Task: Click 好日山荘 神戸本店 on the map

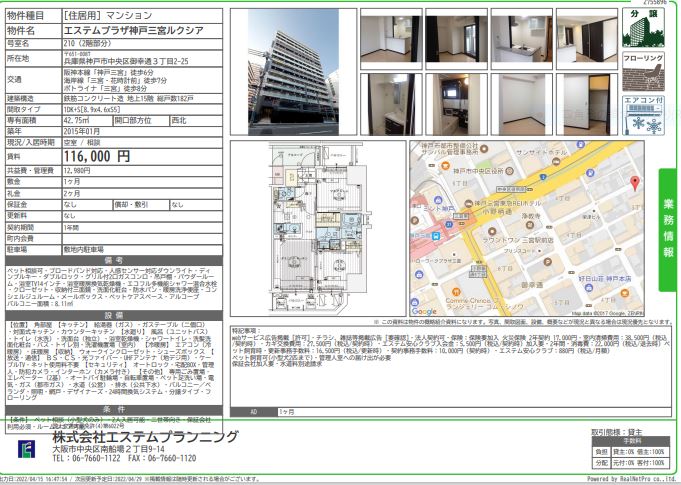Action: (x=605, y=278)
